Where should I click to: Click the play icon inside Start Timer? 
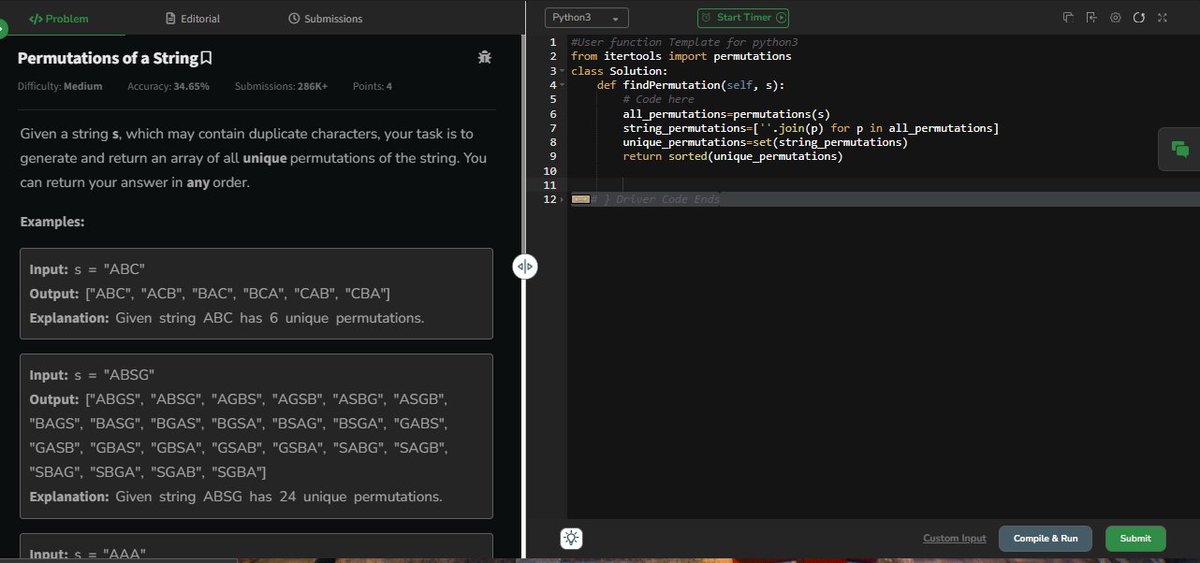pos(781,18)
